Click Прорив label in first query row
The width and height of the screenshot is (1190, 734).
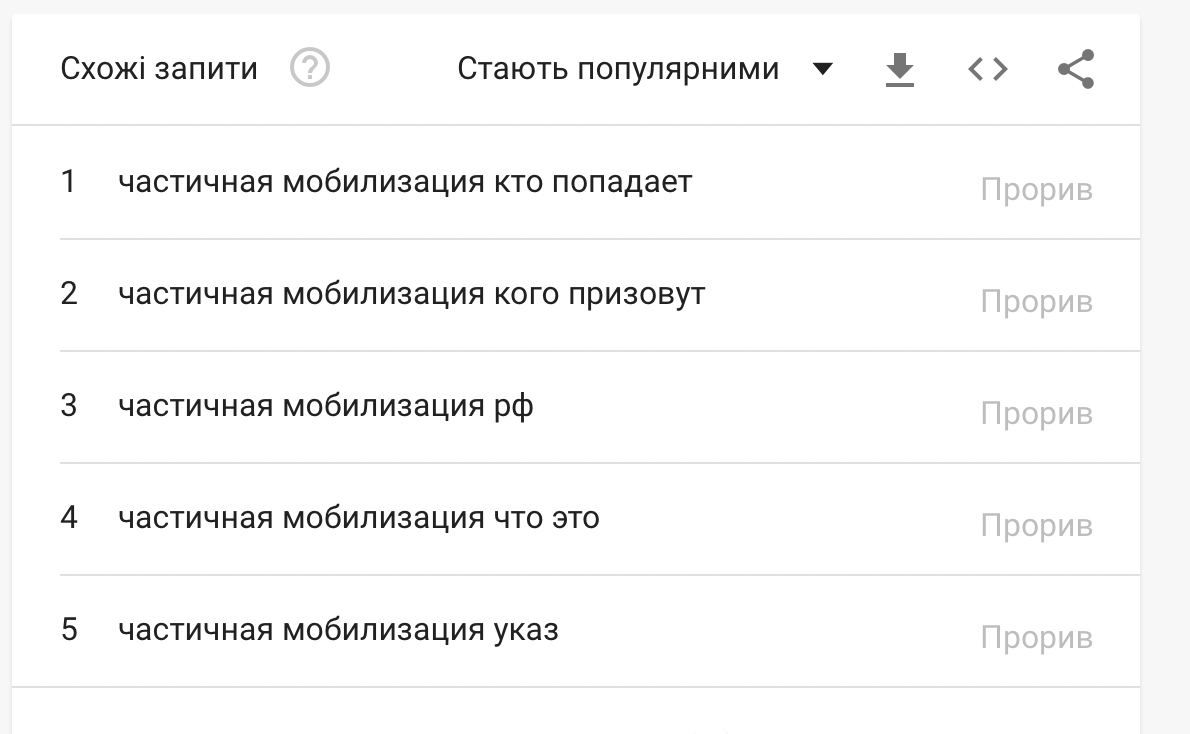click(1036, 190)
